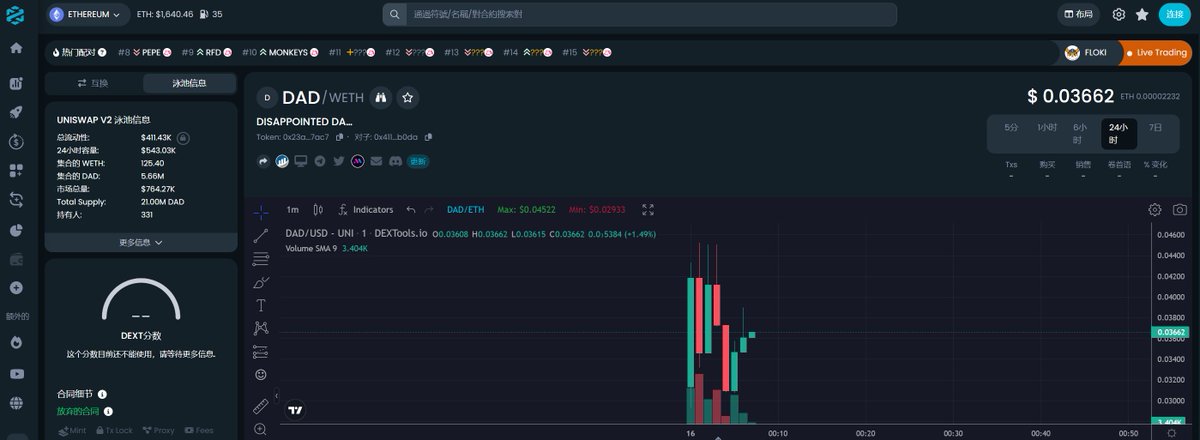1200x440 pixels.
Task: Select the text T tool on chart
Action: [x=261, y=305]
